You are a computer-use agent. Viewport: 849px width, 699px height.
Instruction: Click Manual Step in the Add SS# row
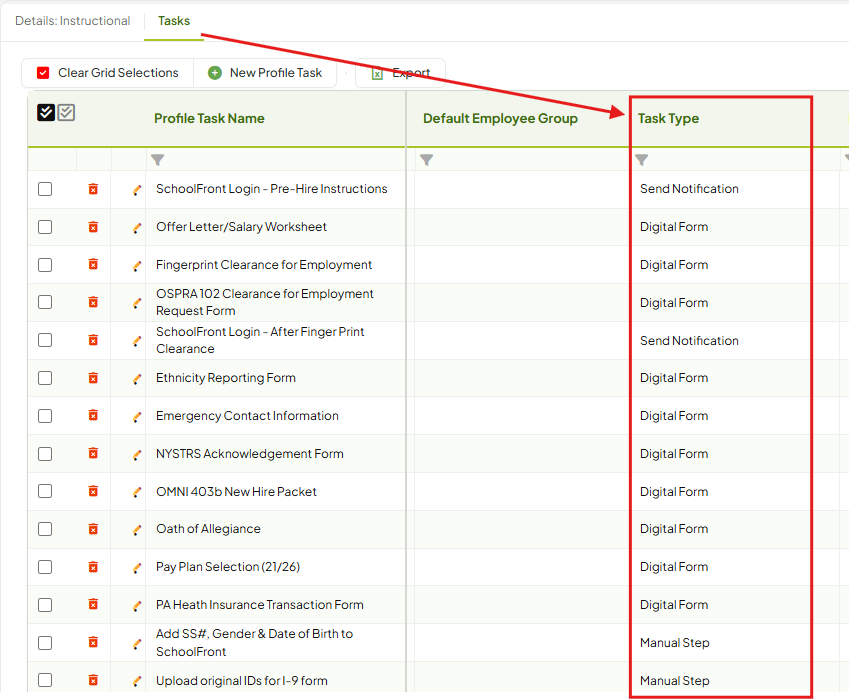(x=675, y=643)
